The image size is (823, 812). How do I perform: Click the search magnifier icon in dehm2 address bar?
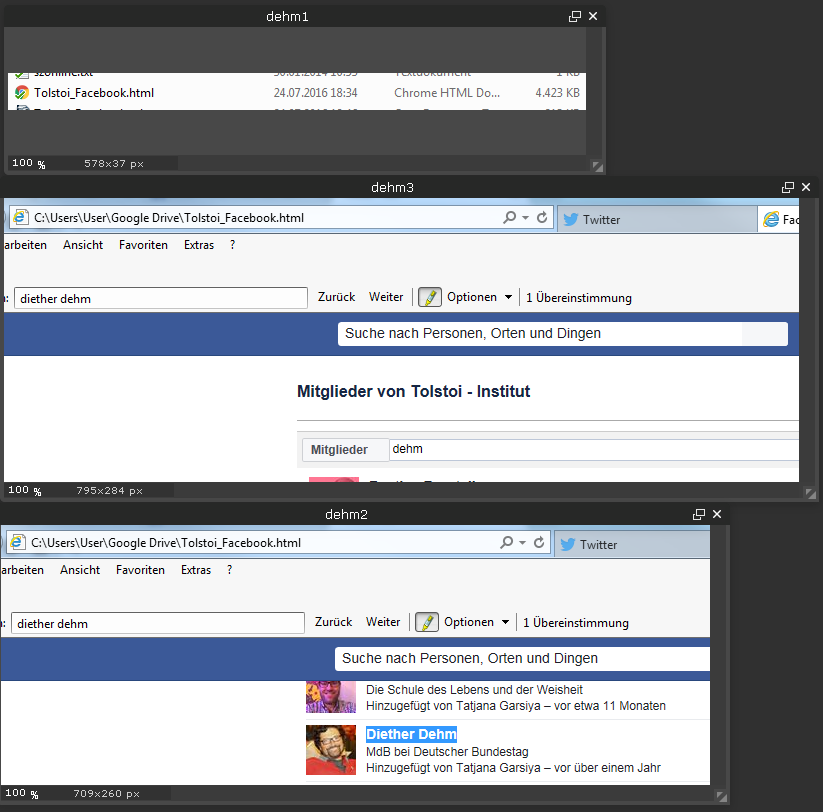[x=506, y=542]
